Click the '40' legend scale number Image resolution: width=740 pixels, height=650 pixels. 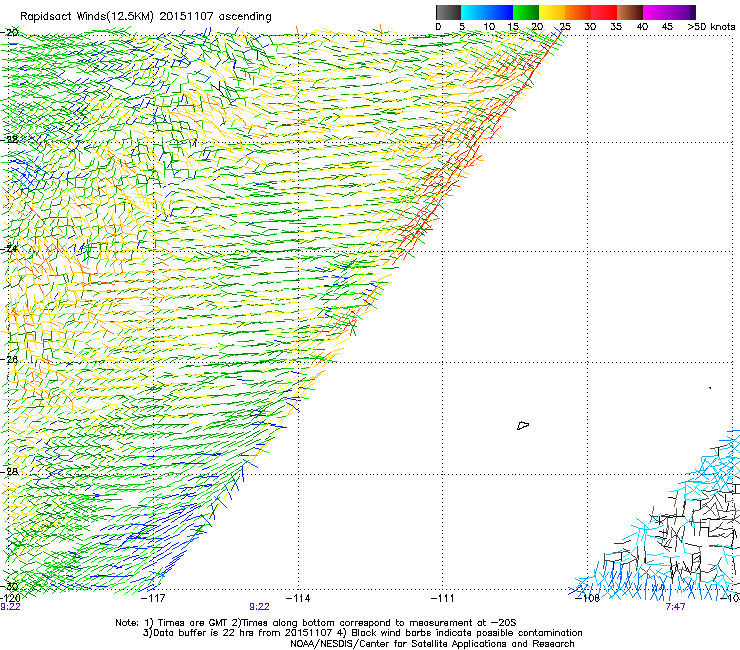642,27
